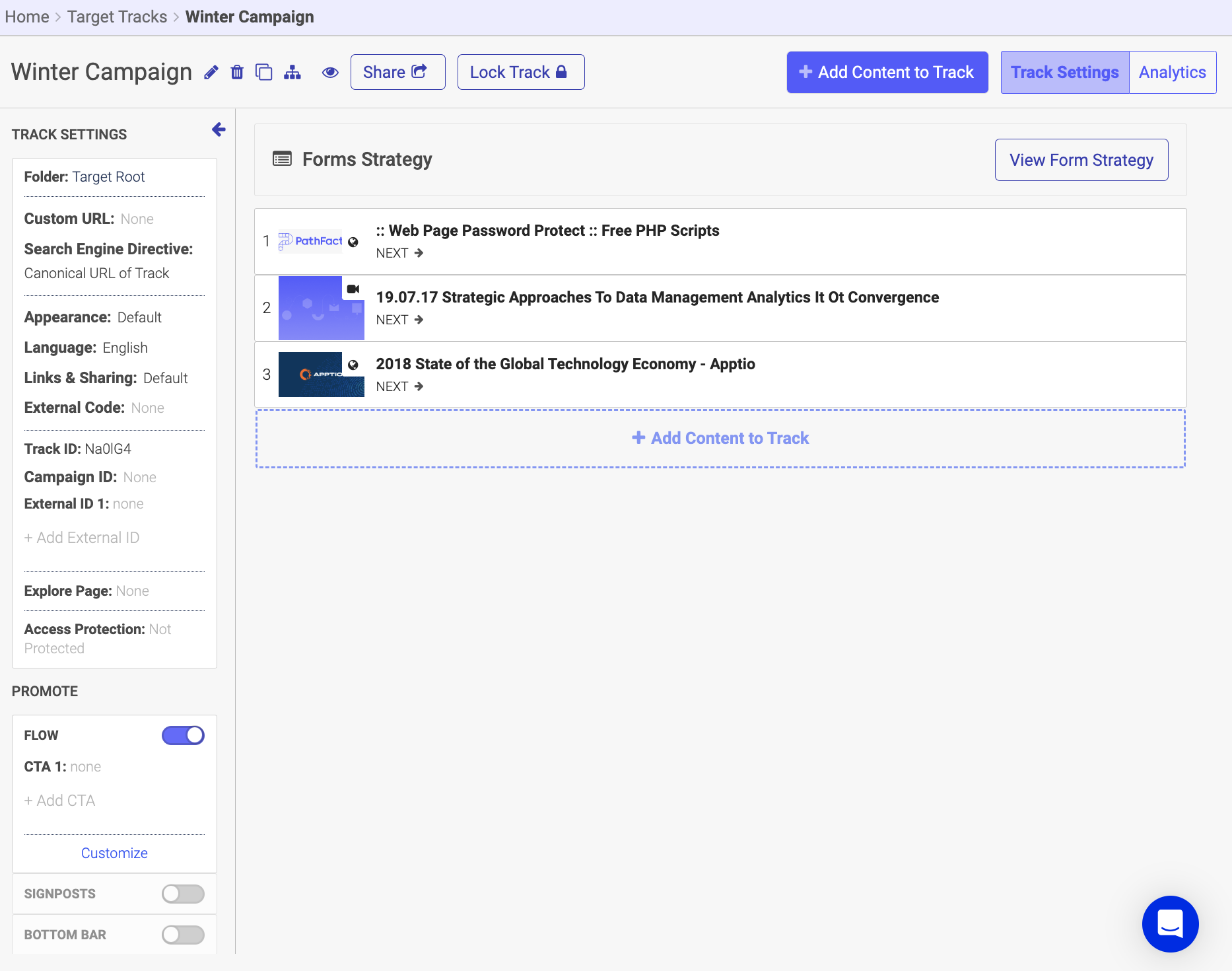Click the Customize link in Flow
Image resolution: width=1232 pixels, height=971 pixels.
click(x=114, y=853)
